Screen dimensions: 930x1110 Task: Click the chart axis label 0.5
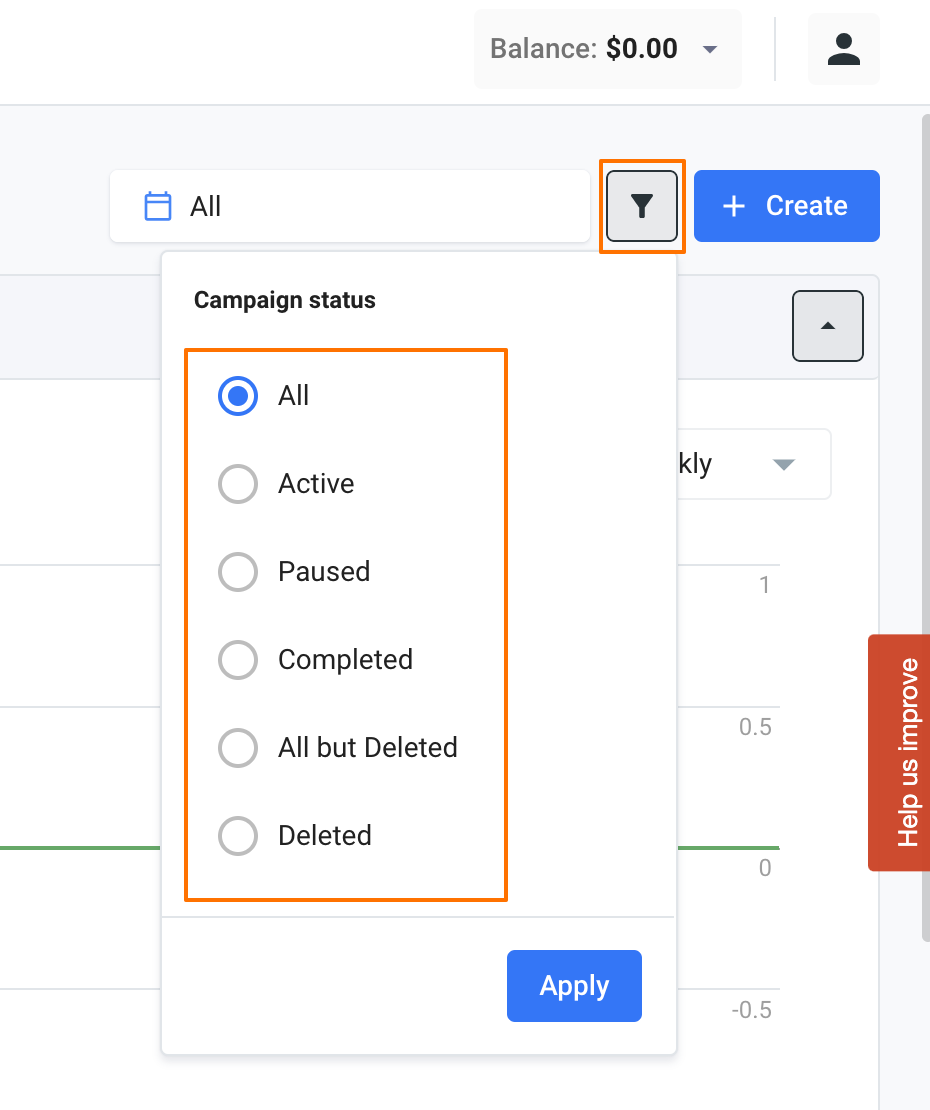(755, 727)
